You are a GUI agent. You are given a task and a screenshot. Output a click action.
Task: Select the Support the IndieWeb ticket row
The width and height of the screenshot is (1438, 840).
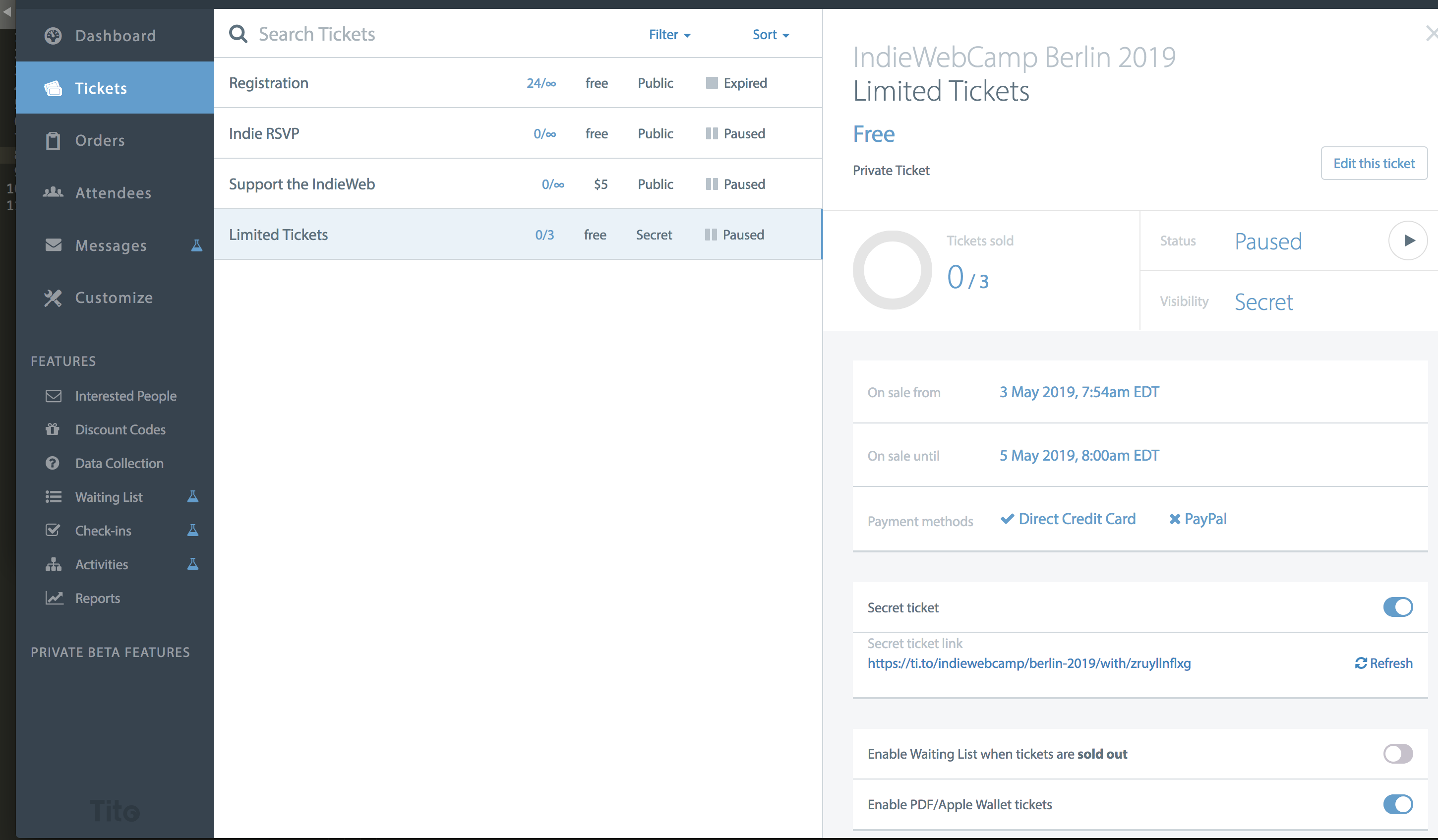518,184
